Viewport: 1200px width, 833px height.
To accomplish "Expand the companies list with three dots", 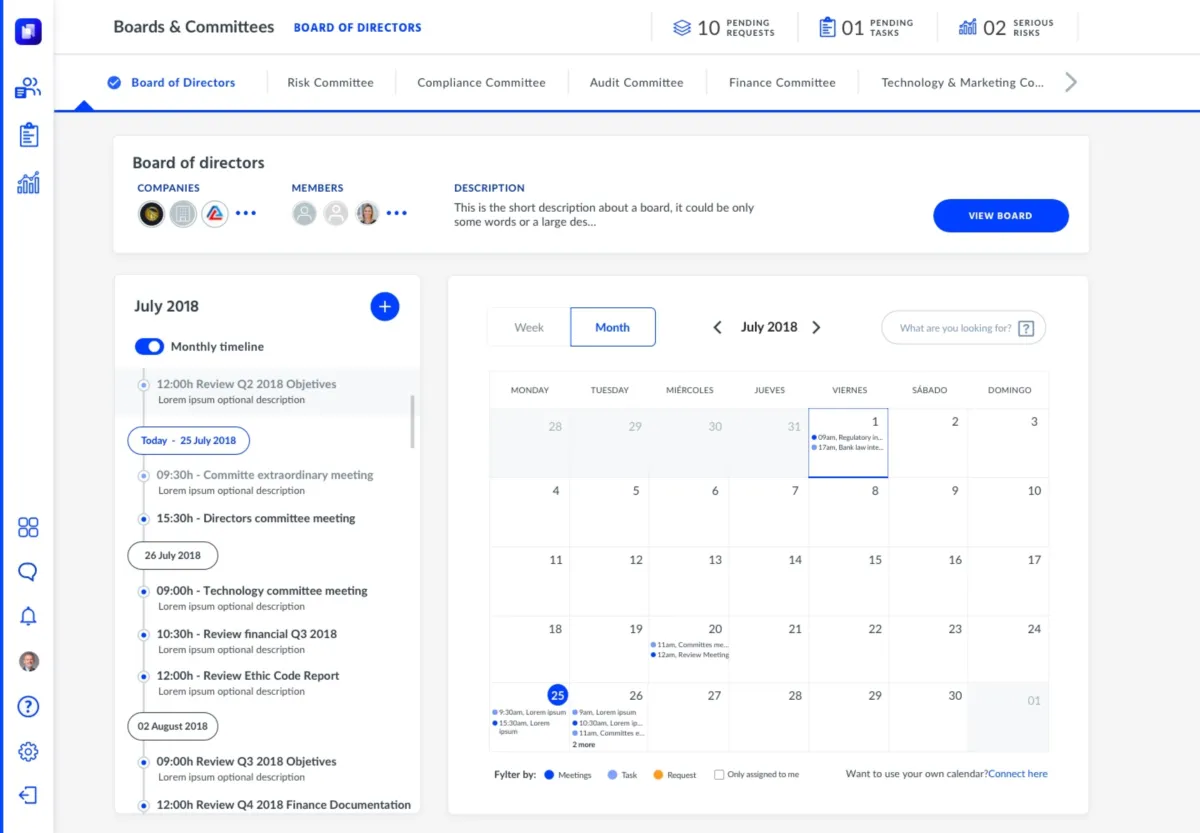I will click(246, 213).
